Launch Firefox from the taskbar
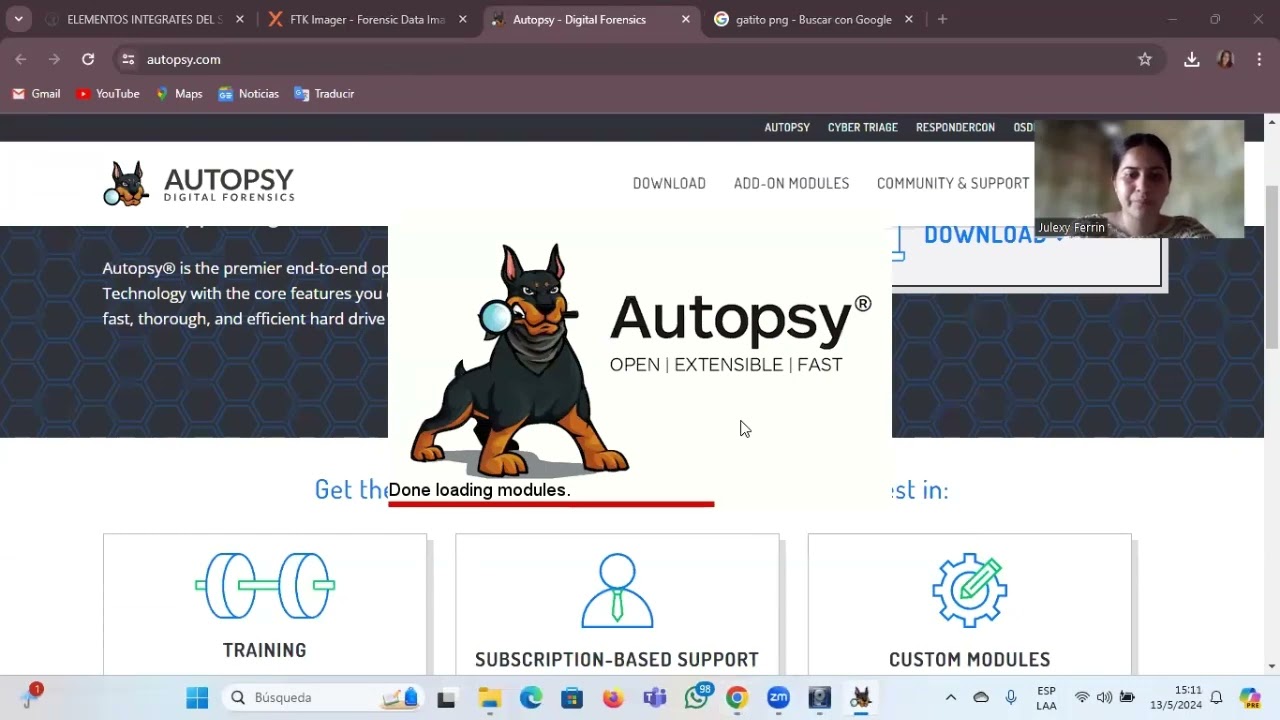This screenshot has width=1280, height=720. pyautogui.click(x=613, y=697)
